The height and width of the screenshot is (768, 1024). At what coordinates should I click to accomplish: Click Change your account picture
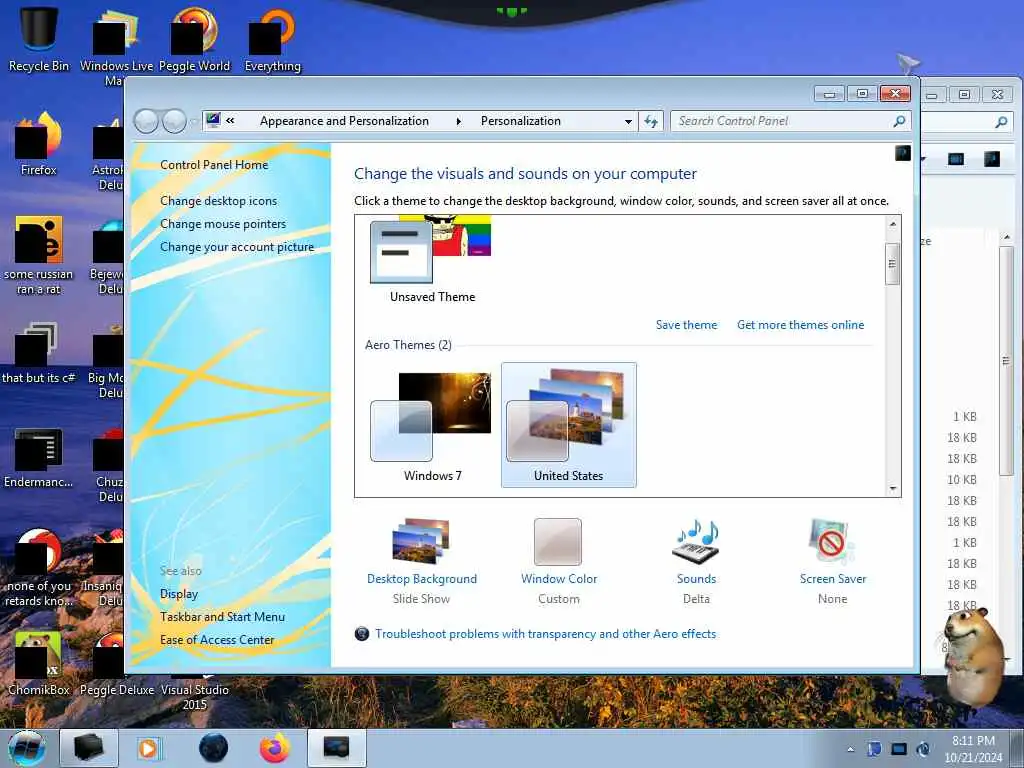(x=237, y=247)
